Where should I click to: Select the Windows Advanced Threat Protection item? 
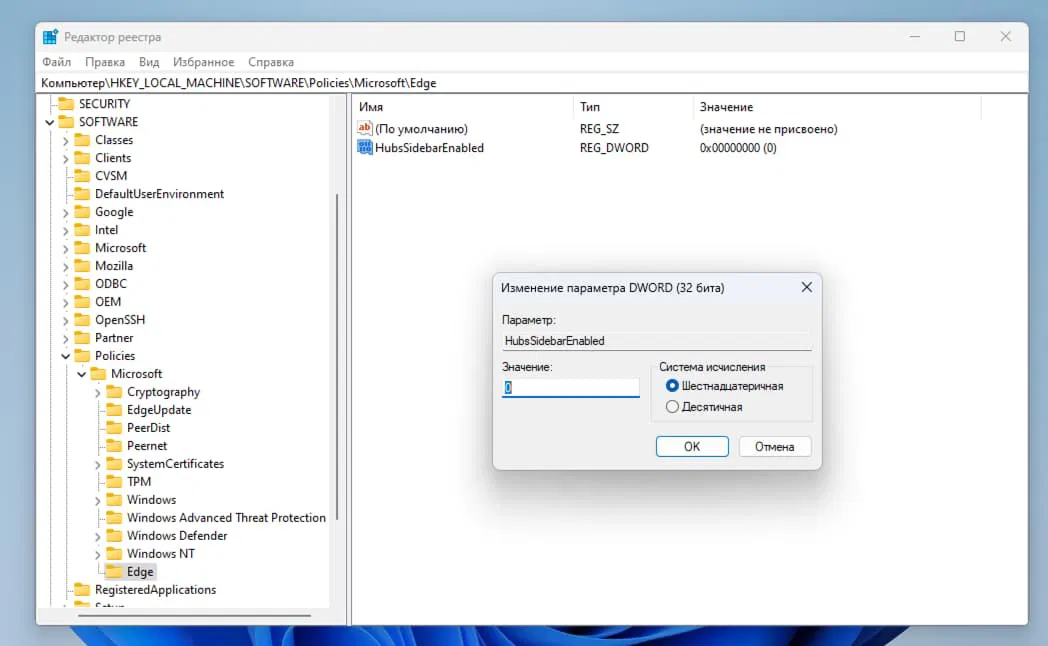click(226, 518)
